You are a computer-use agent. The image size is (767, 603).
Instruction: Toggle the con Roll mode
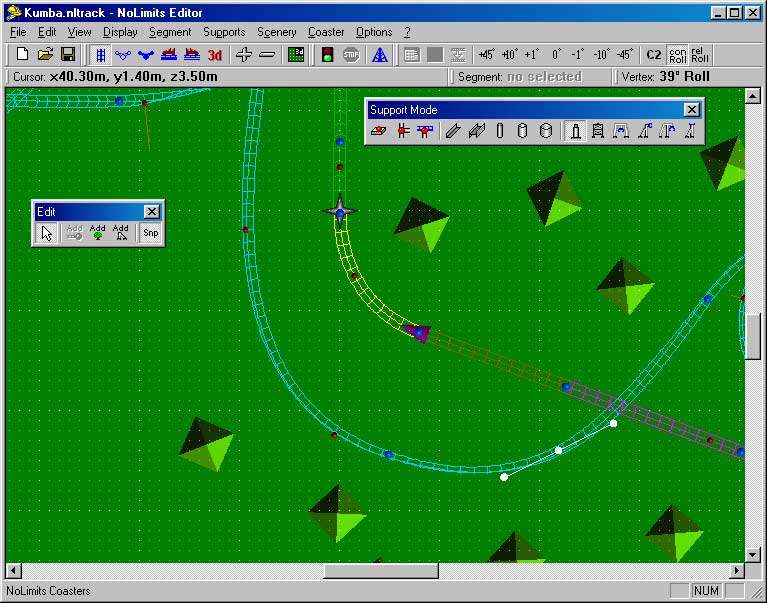click(678, 55)
